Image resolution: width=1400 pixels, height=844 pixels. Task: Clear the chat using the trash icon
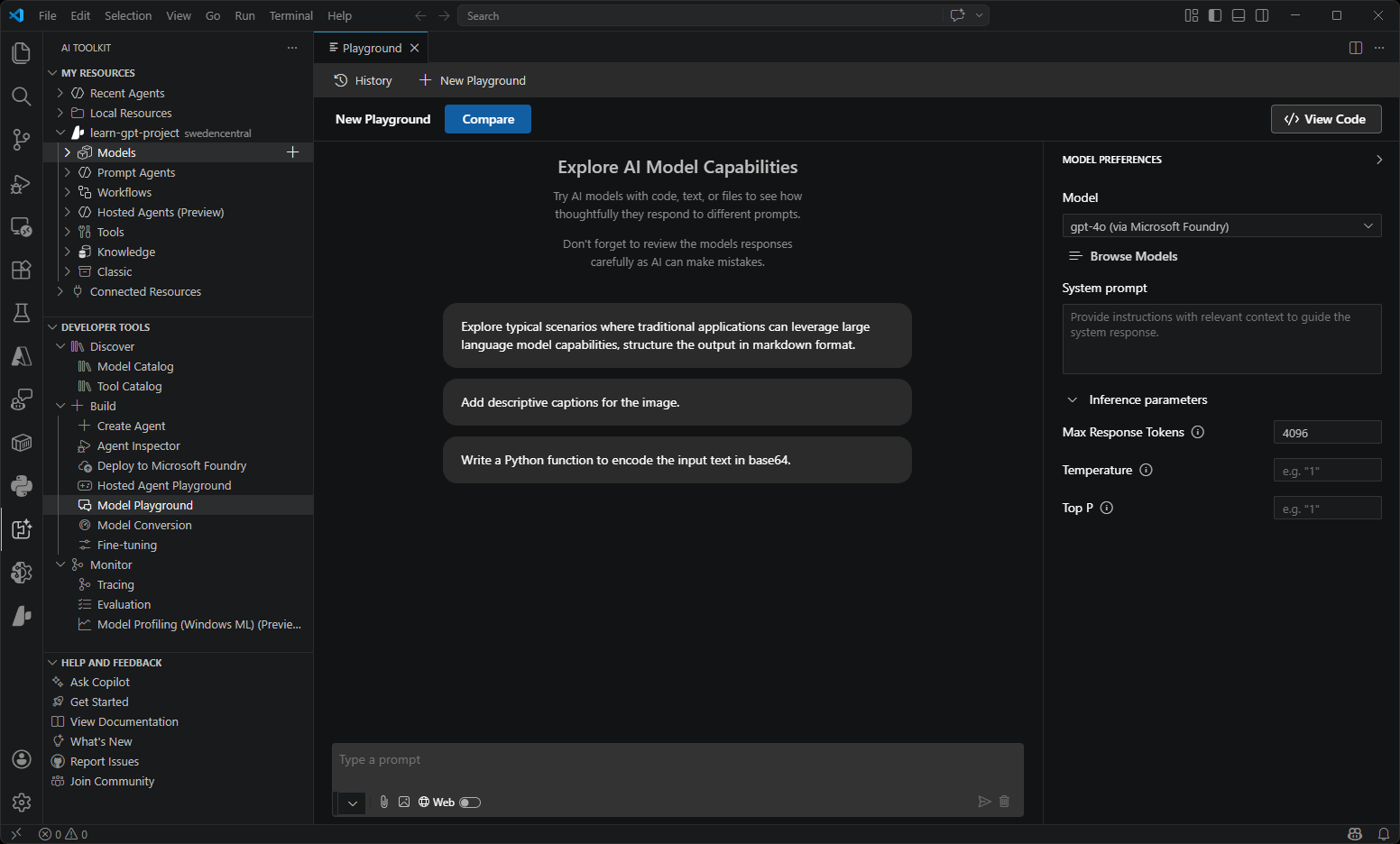[x=1004, y=802]
